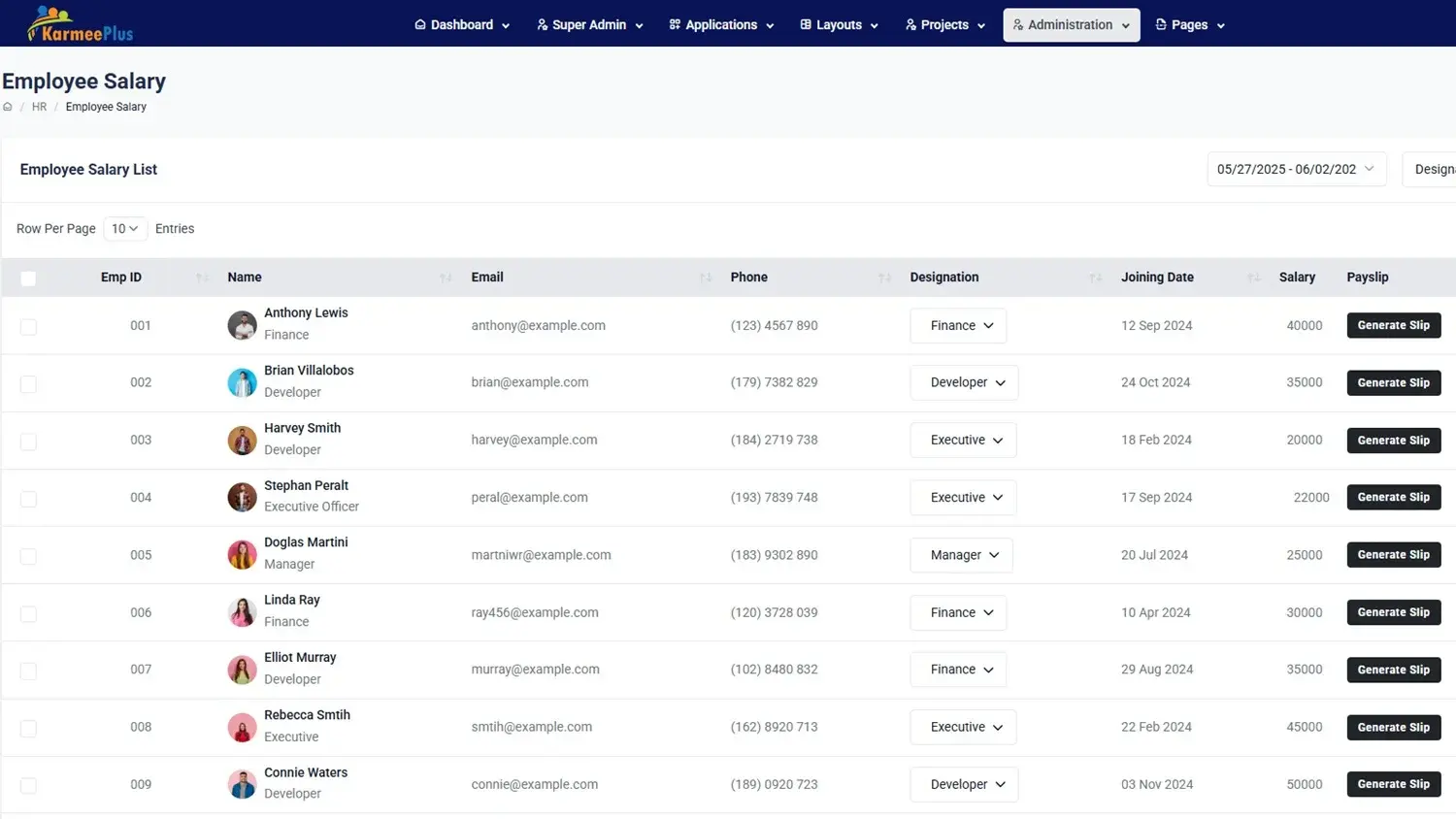Click sort icon in Designation column

pyautogui.click(x=1095, y=278)
